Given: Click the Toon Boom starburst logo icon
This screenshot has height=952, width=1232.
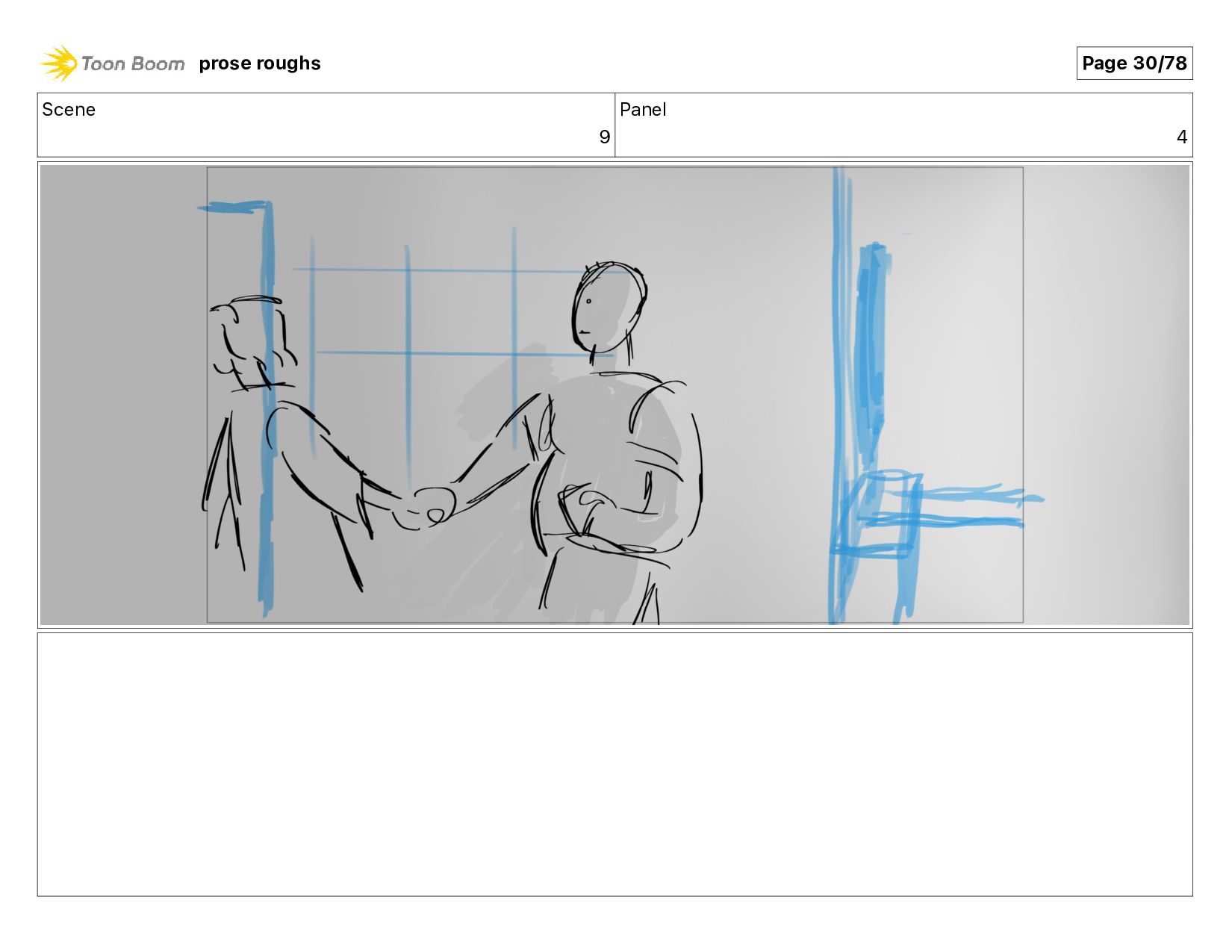Looking at the screenshot, I should click(x=59, y=63).
